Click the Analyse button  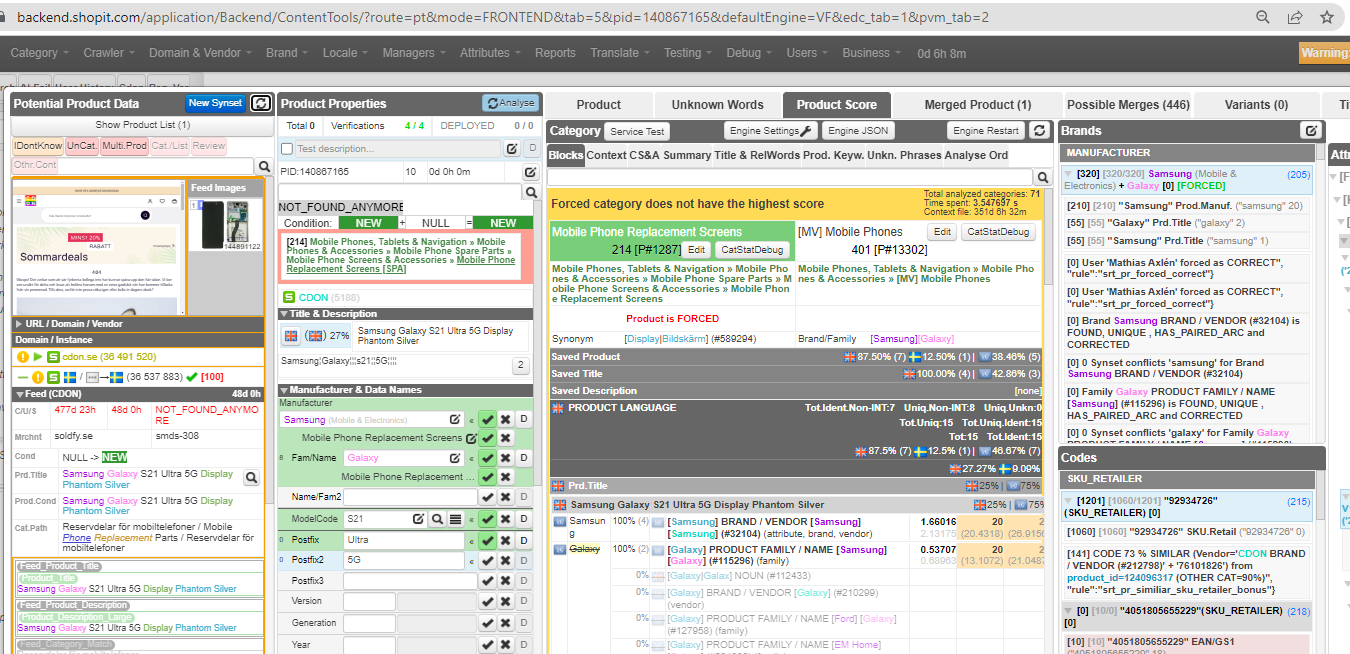click(x=510, y=103)
